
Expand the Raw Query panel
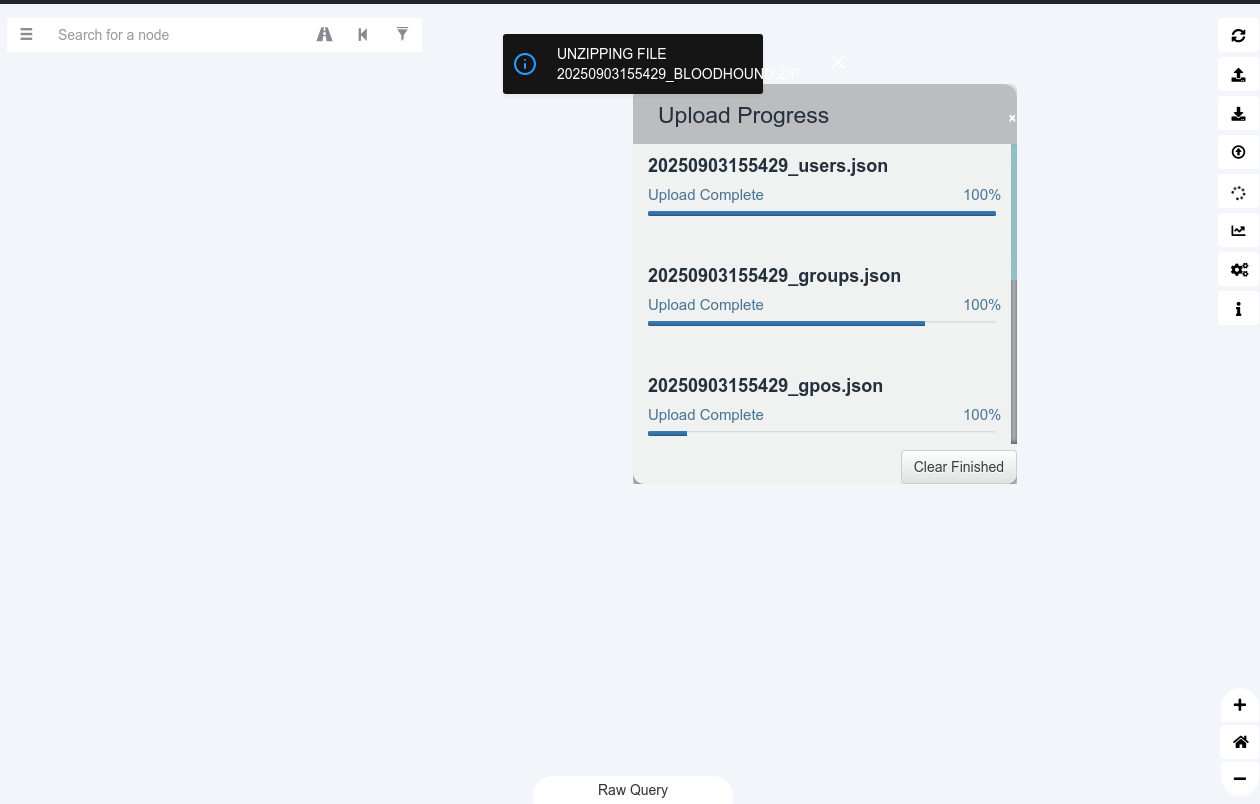click(633, 790)
